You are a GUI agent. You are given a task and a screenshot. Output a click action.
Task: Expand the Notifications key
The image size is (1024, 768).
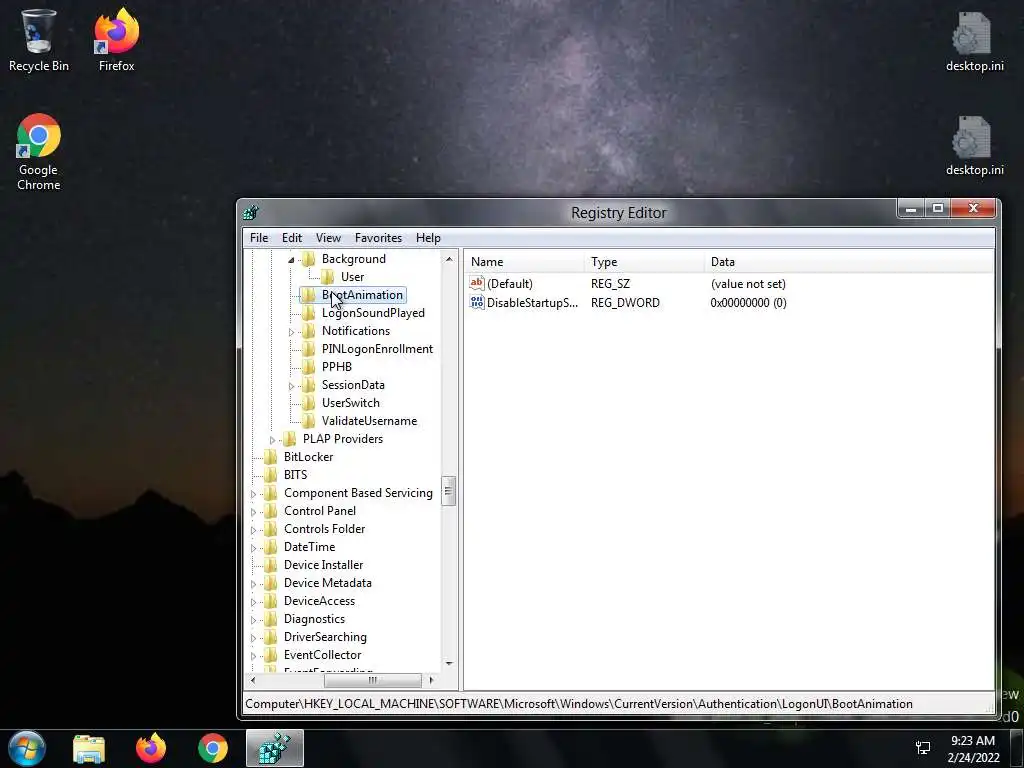pyautogui.click(x=291, y=332)
